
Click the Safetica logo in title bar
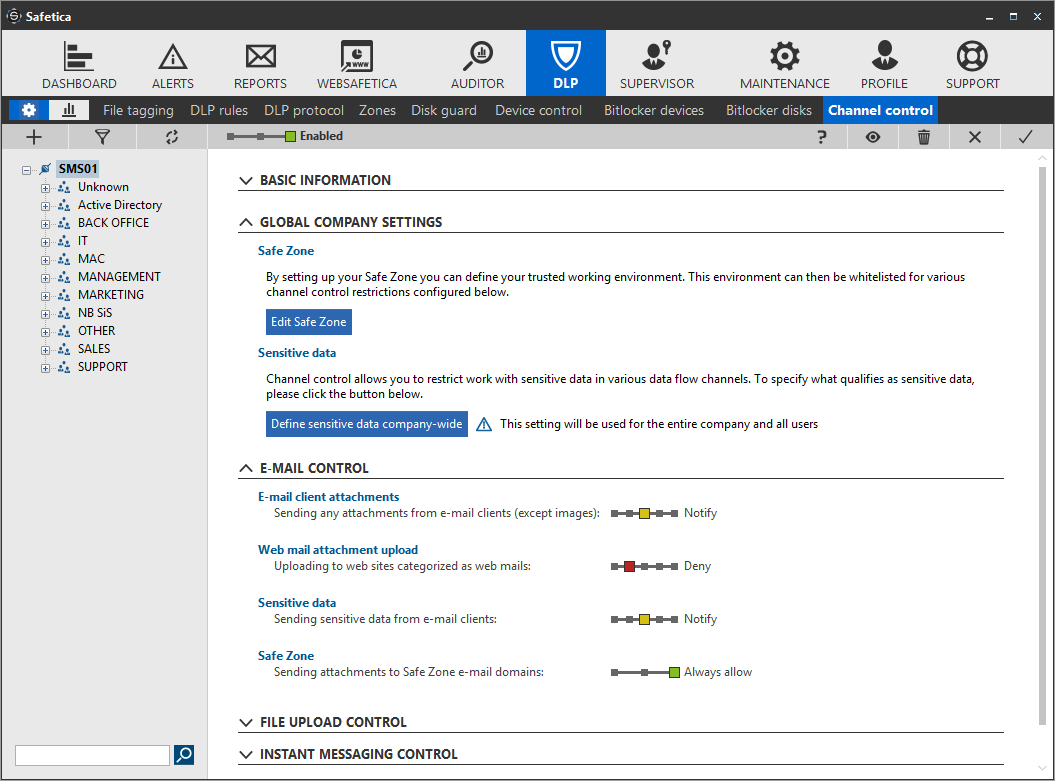(x=13, y=16)
